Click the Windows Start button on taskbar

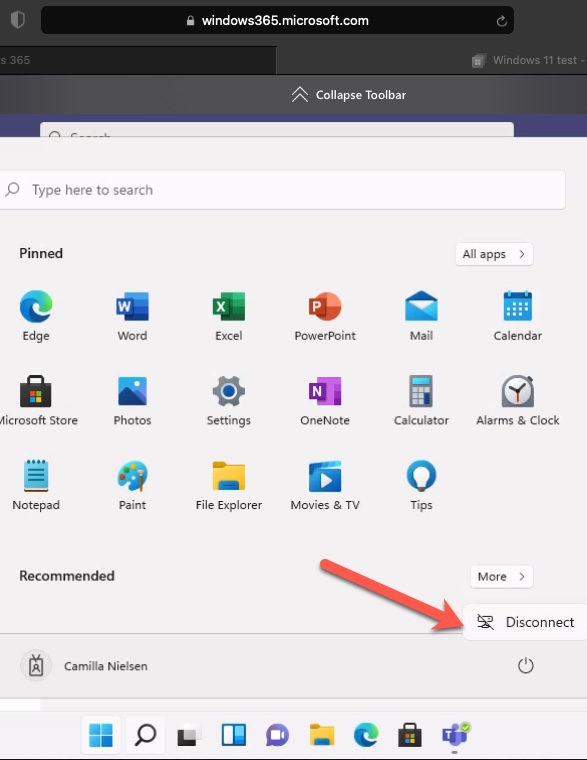[101, 735]
